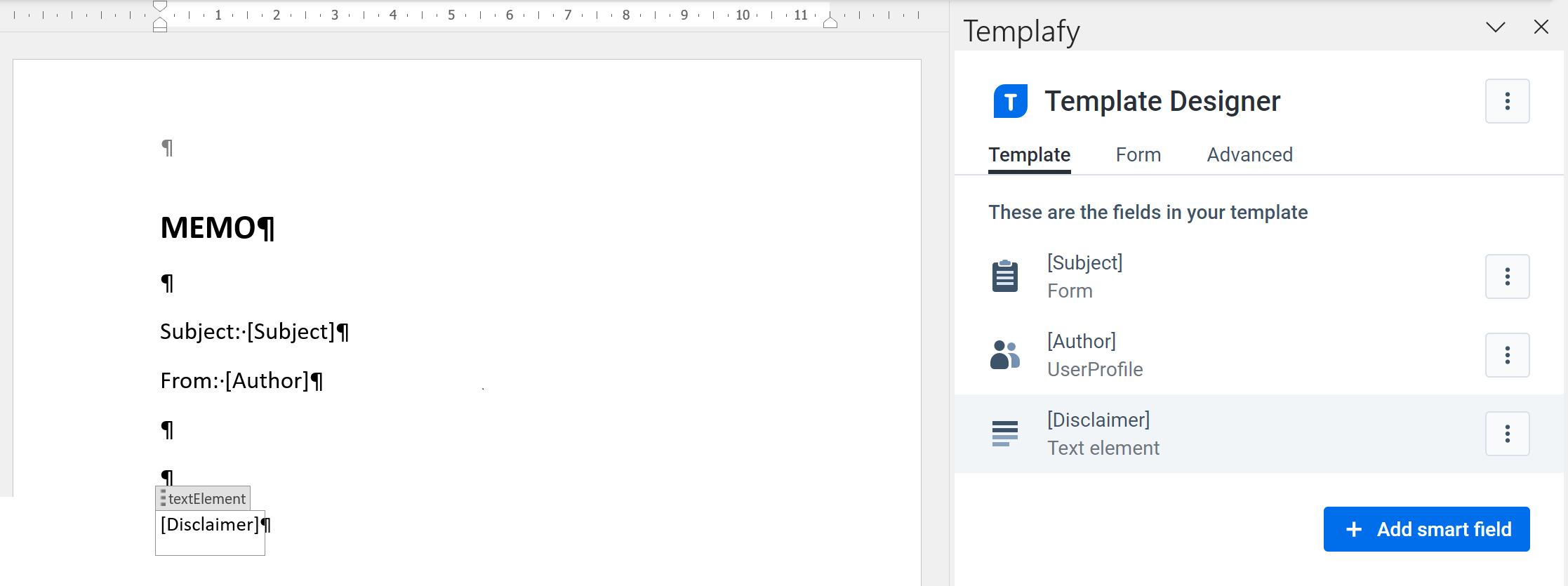Click the Templafy Template Designer logo icon
The image size is (1568, 586).
(1010, 101)
